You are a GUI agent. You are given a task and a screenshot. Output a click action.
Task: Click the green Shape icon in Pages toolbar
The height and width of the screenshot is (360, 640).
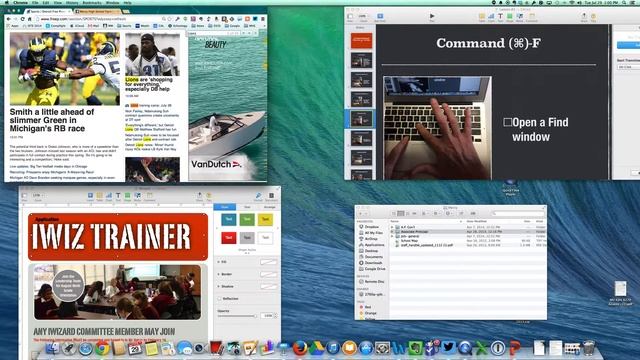[127, 196]
